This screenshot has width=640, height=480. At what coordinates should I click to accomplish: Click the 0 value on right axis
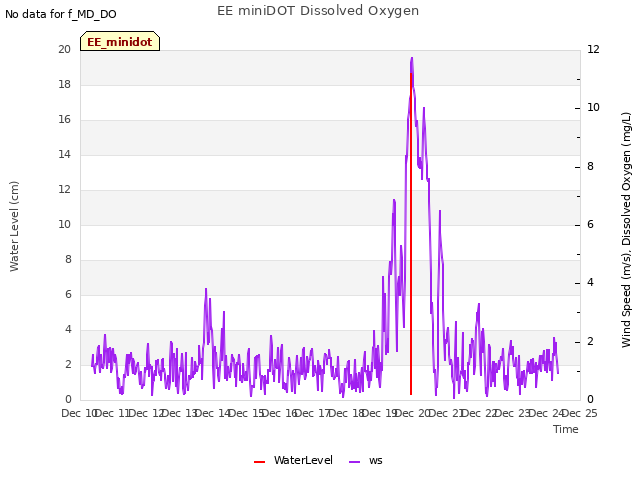click(x=590, y=400)
